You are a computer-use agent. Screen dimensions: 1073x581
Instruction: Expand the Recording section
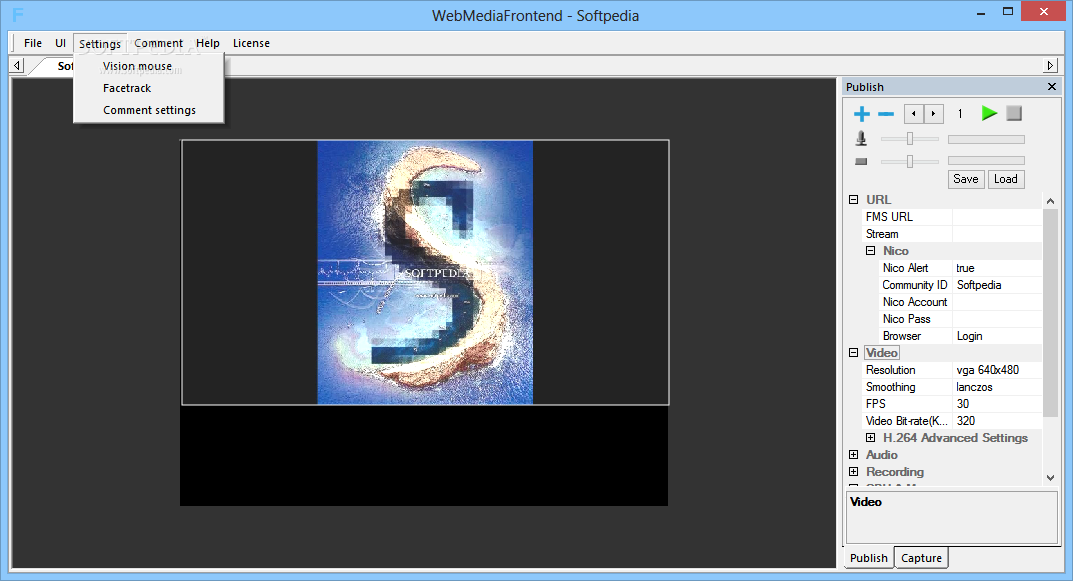pos(853,472)
